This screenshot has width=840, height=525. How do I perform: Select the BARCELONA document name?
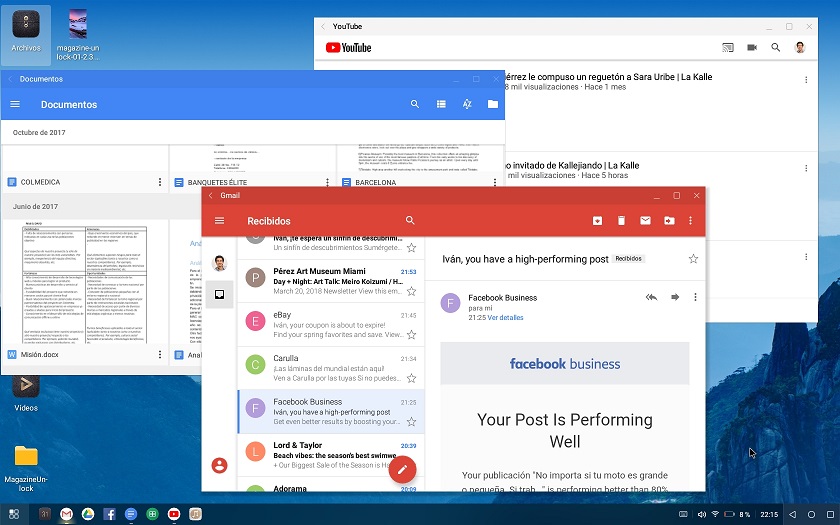click(x=376, y=183)
